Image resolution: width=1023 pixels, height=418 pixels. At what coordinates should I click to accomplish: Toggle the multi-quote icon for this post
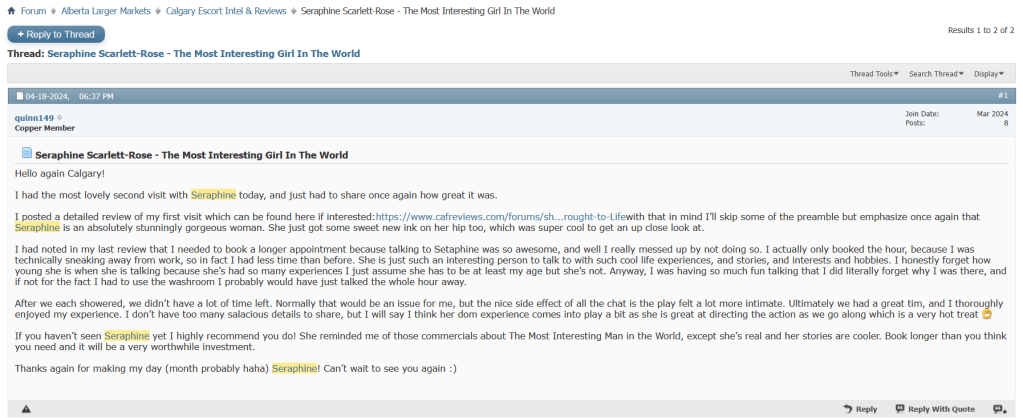[x=999, y=409]
